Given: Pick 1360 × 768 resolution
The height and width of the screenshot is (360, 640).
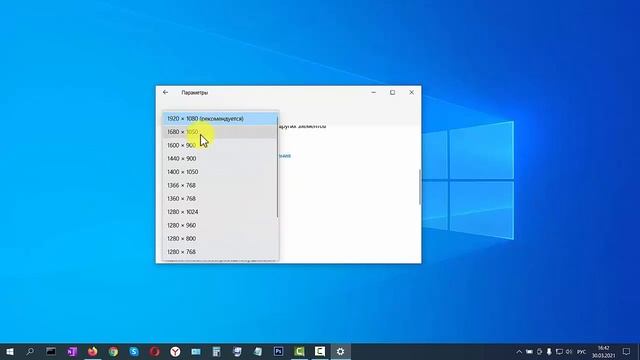Looking at the screenshot, I should click(x=220, y=199).
